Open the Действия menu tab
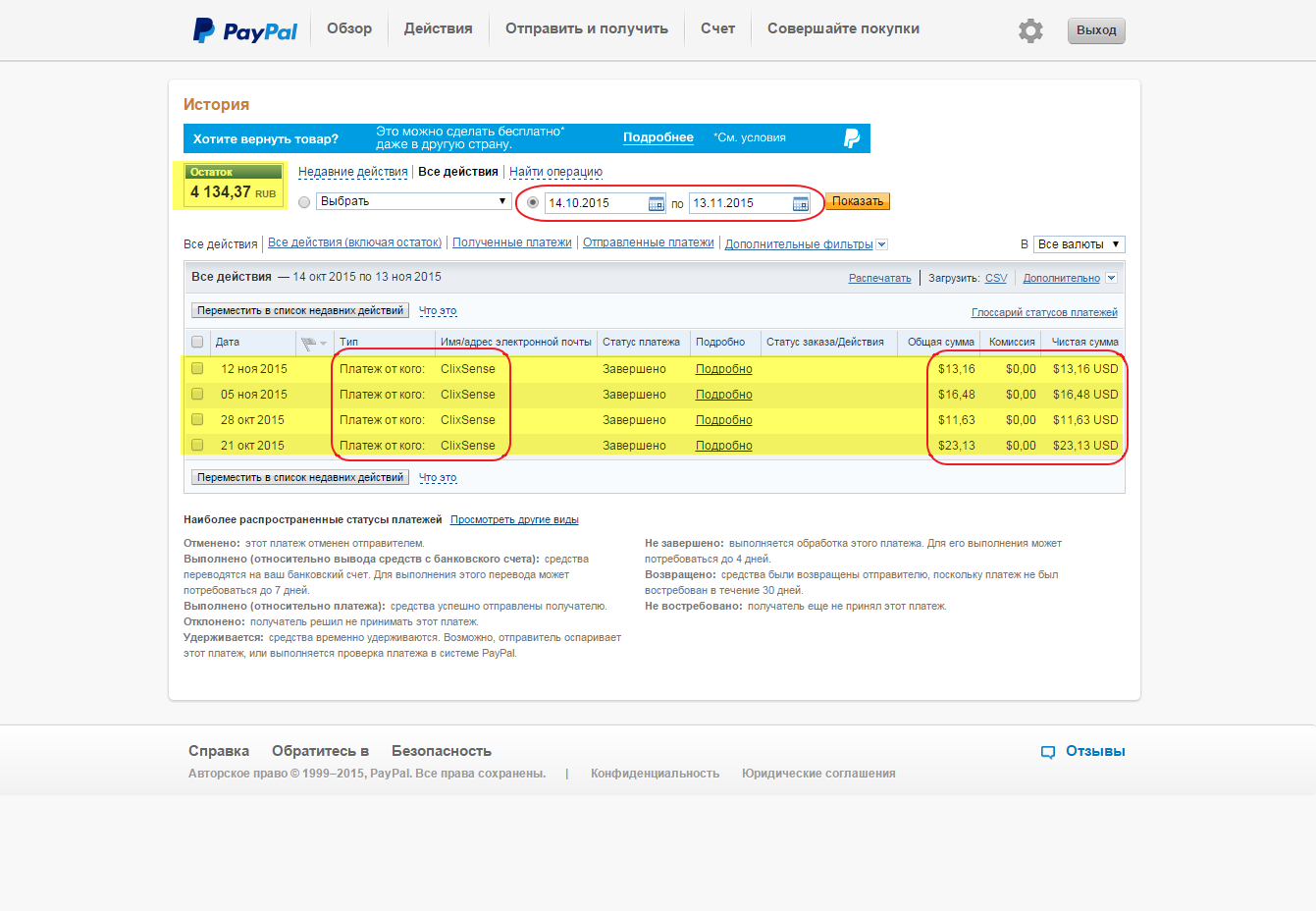 438,28
